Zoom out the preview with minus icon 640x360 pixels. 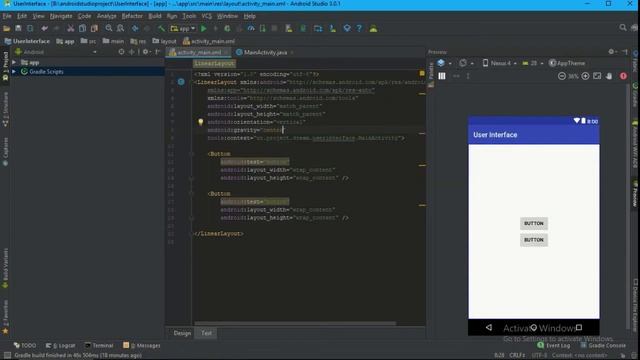(562, 76)
